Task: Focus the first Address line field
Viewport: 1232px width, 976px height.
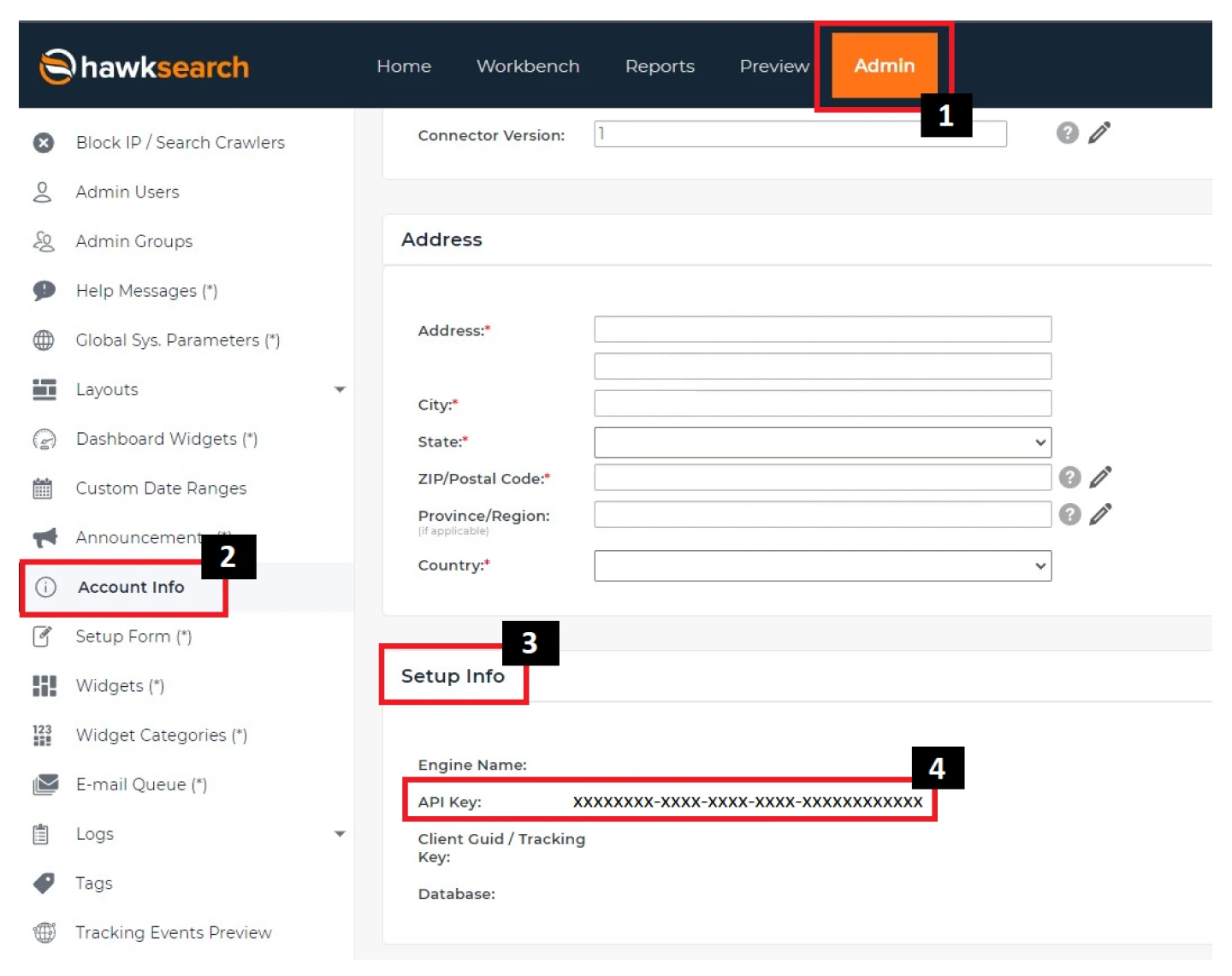Action: click(x=822, y=329)
